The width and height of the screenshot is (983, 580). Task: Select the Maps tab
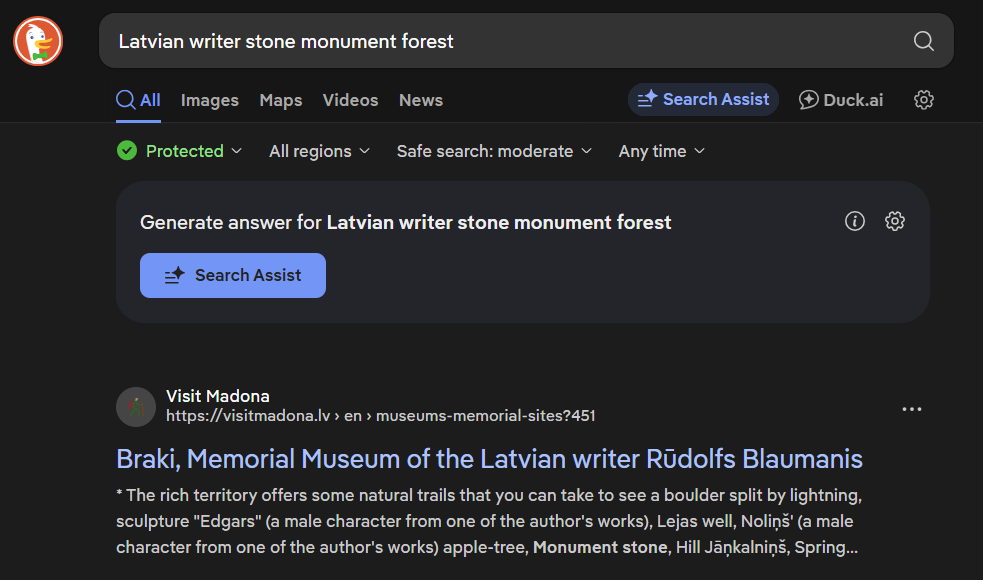point(281,100)
